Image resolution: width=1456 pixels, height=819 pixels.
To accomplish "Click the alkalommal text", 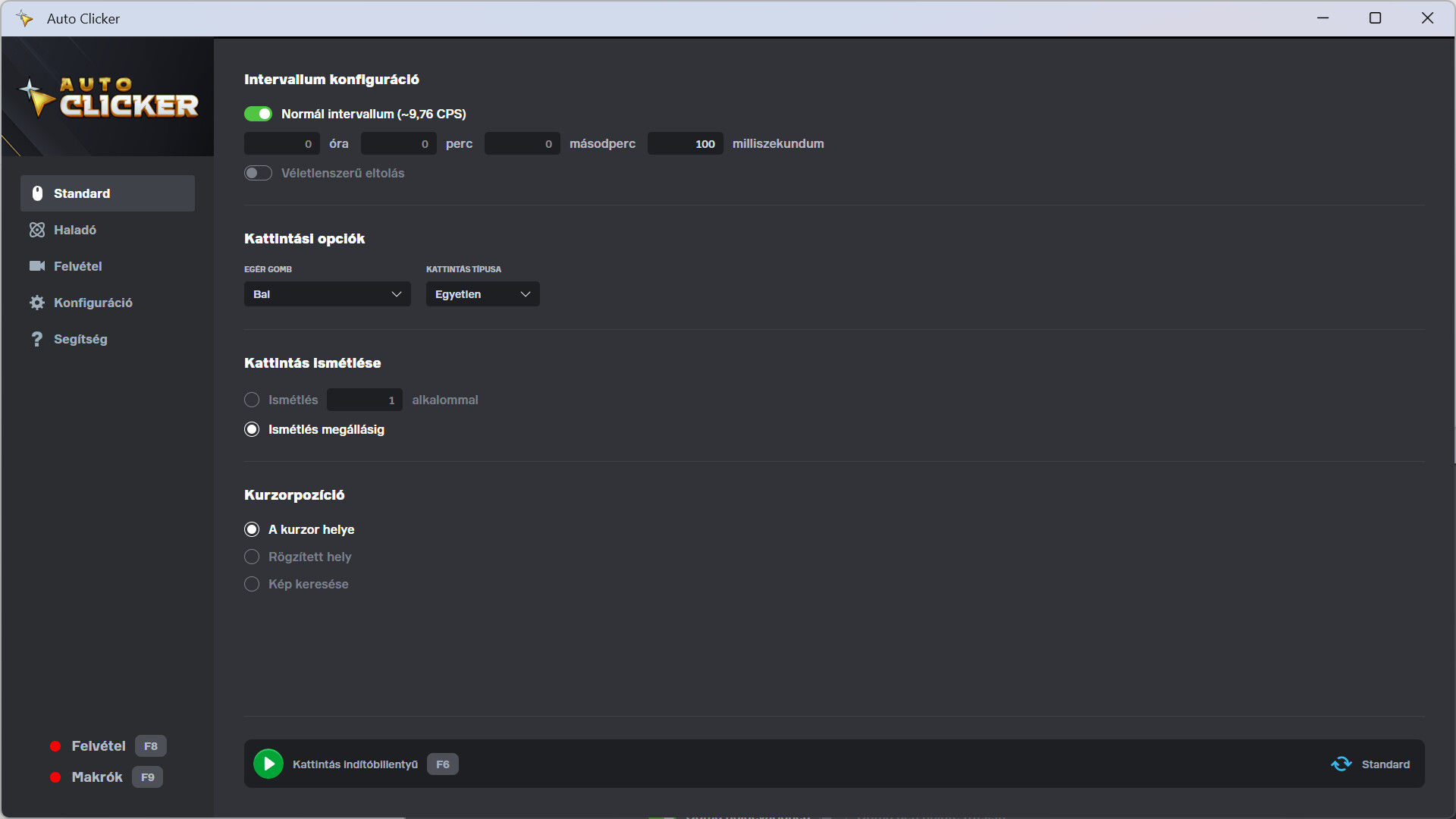I will [x=445, y=400].
